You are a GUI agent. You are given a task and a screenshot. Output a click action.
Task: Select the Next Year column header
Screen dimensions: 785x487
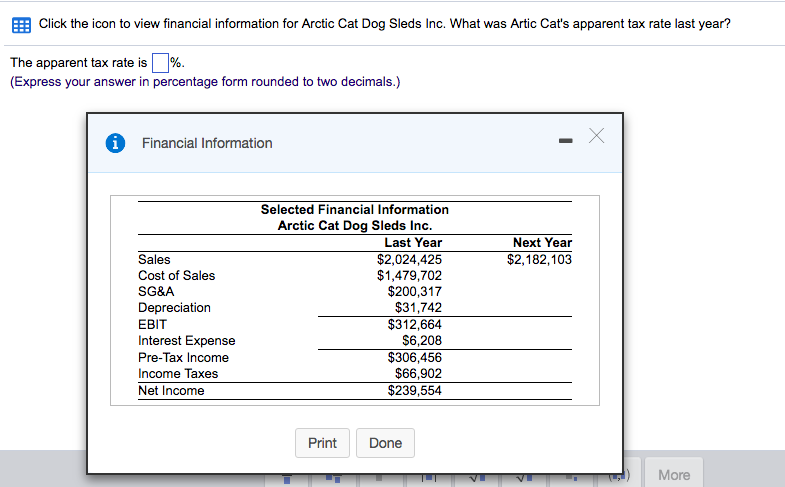(542, 242)
